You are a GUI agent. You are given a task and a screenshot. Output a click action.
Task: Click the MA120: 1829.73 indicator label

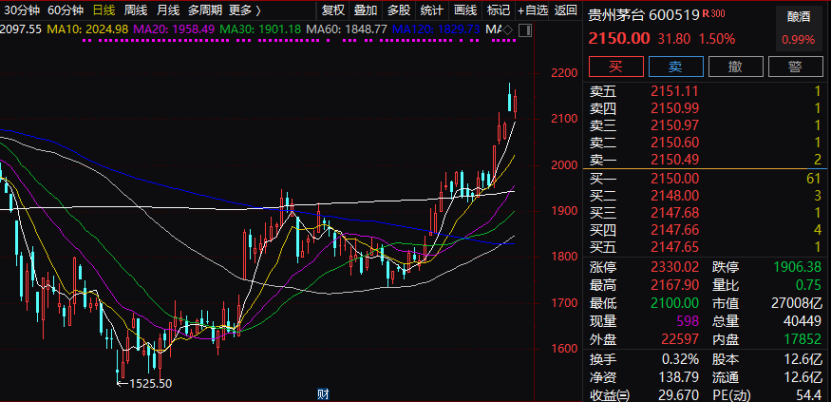tap(436, 29)
